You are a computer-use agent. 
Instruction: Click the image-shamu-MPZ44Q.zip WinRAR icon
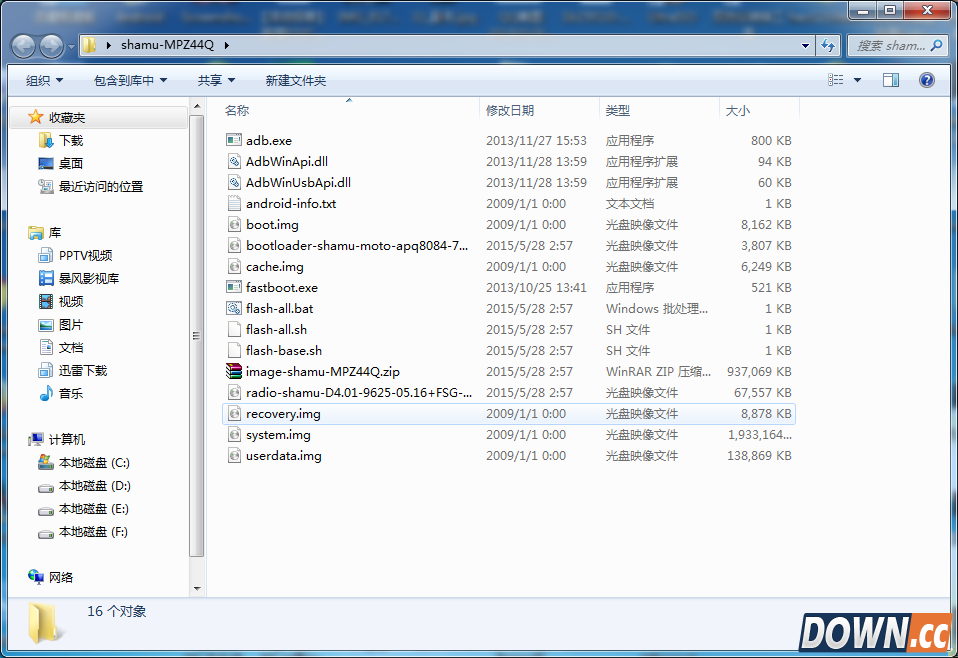tap(234, 372)
